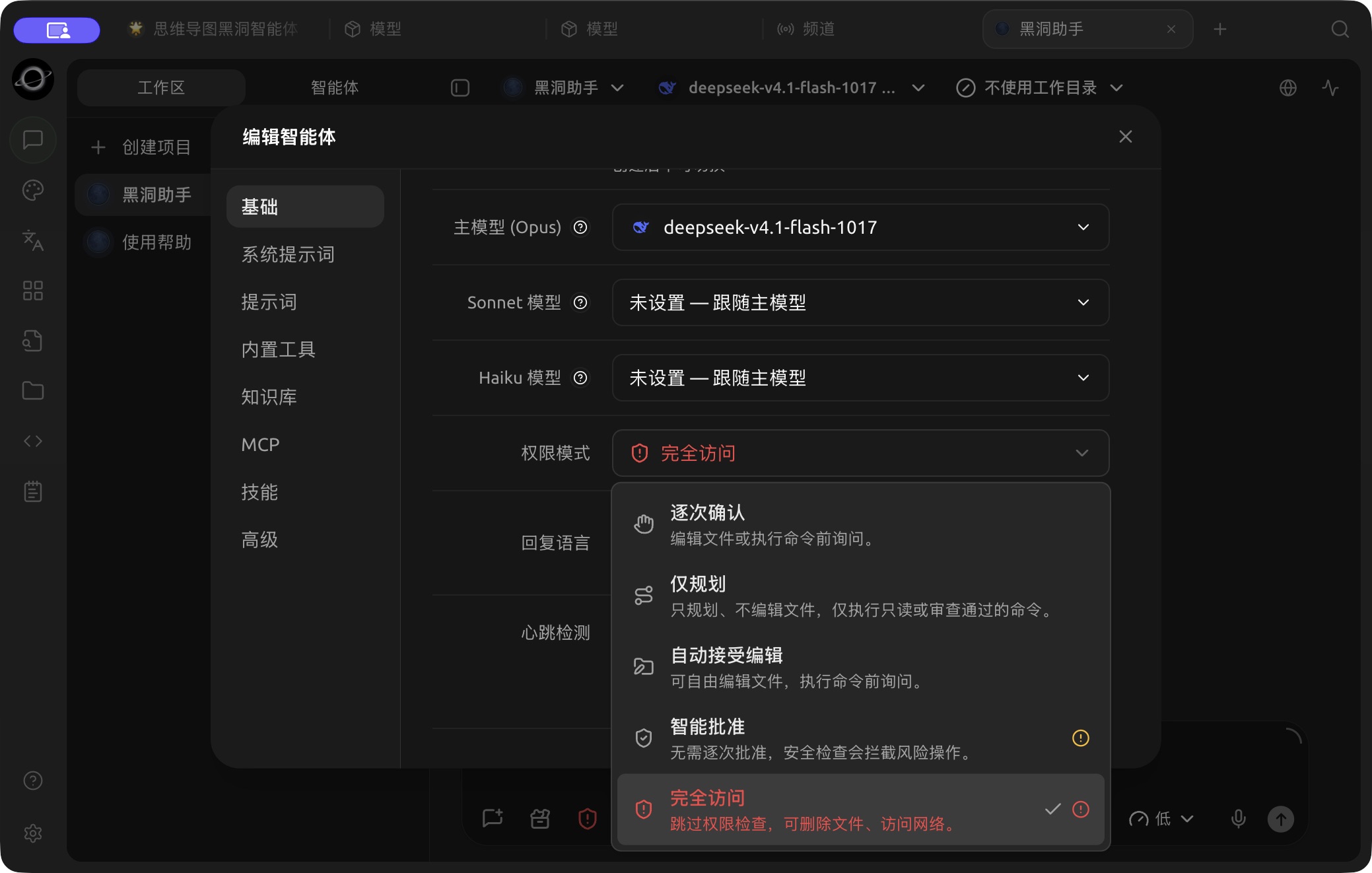
Task: Expand the 不使用工作目录 dropdown
Action: tap(1039, 88)
